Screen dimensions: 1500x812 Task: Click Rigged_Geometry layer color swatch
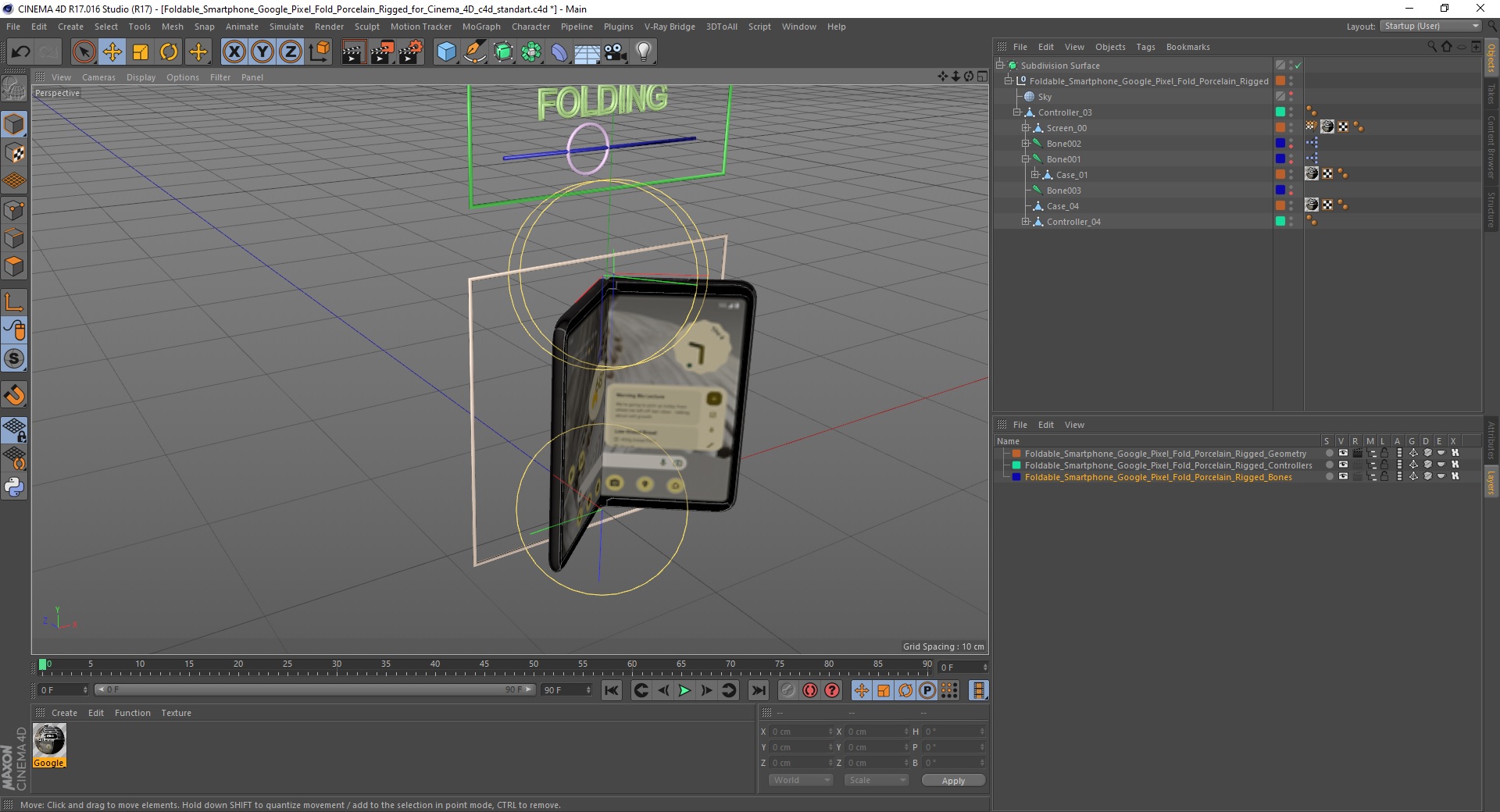(x=1016, y=454)
